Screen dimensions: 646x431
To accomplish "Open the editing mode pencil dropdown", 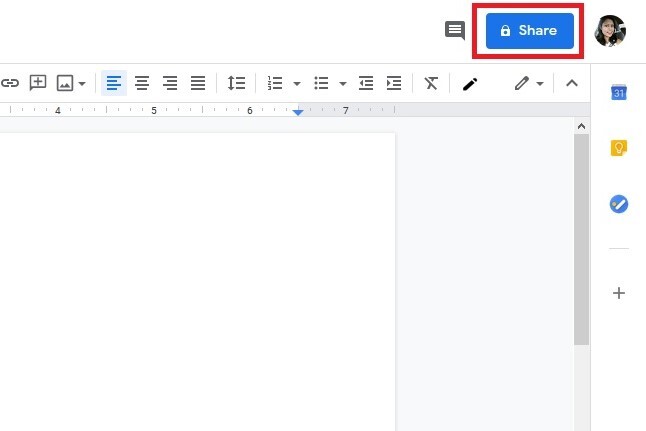I will tap(529, 83).
